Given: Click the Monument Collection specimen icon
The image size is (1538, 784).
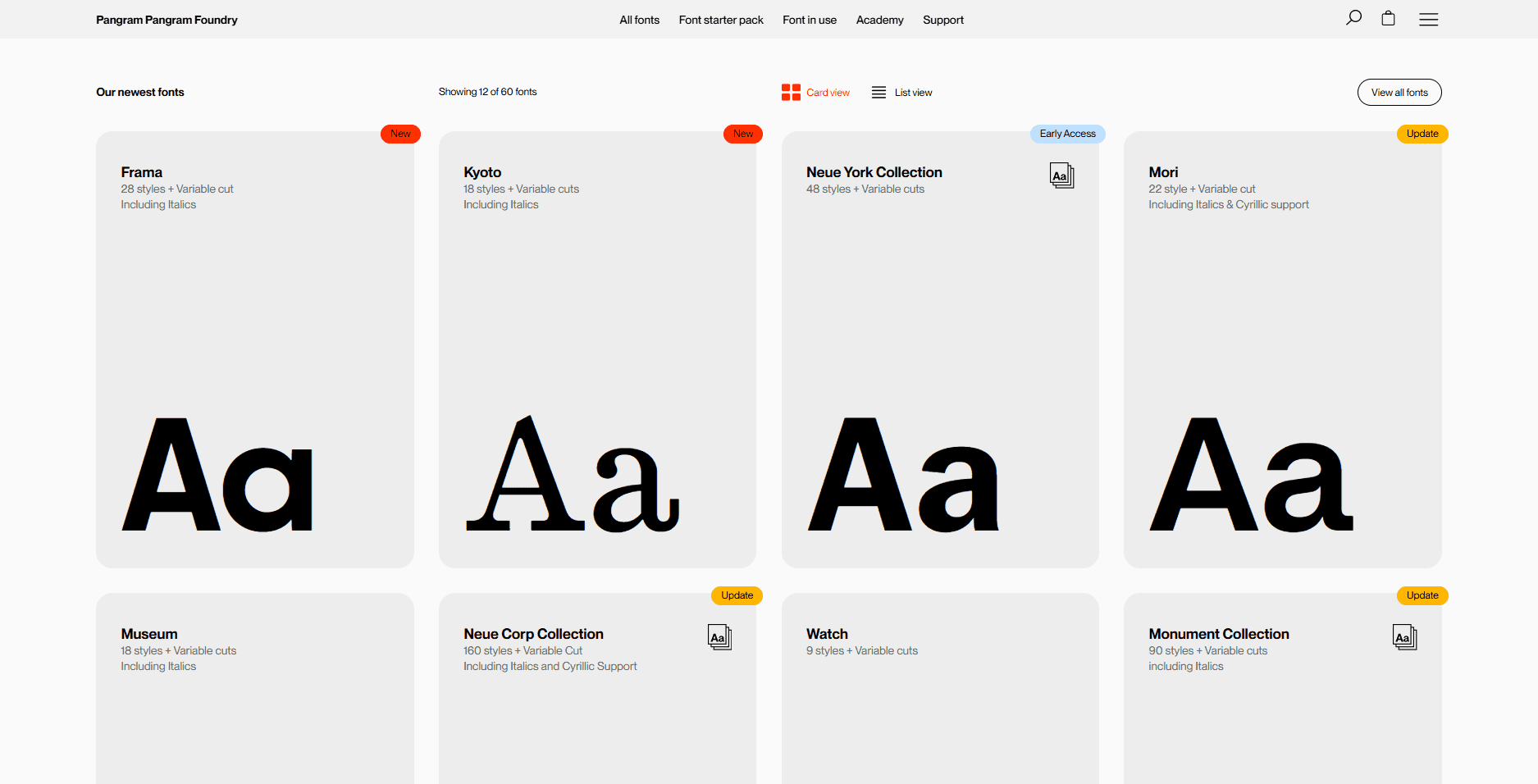Looking at the screenshot, I should [x=1404, y=637].
